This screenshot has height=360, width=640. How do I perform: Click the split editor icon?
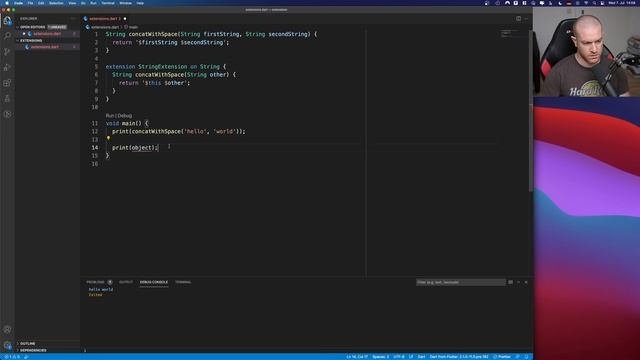518,18
